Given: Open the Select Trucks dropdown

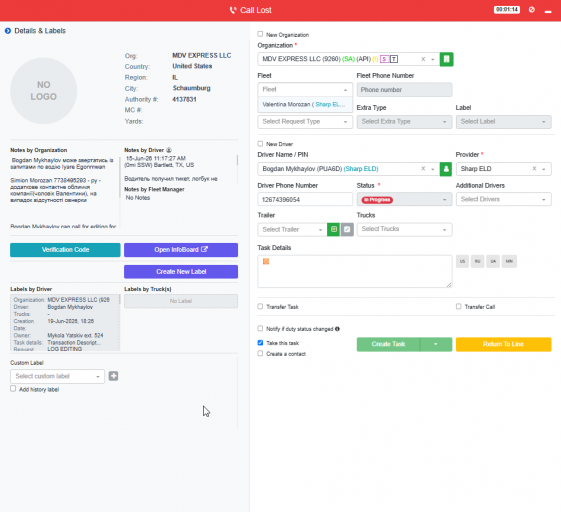Looking at the screenshot, I should click(x=404, y=229).
